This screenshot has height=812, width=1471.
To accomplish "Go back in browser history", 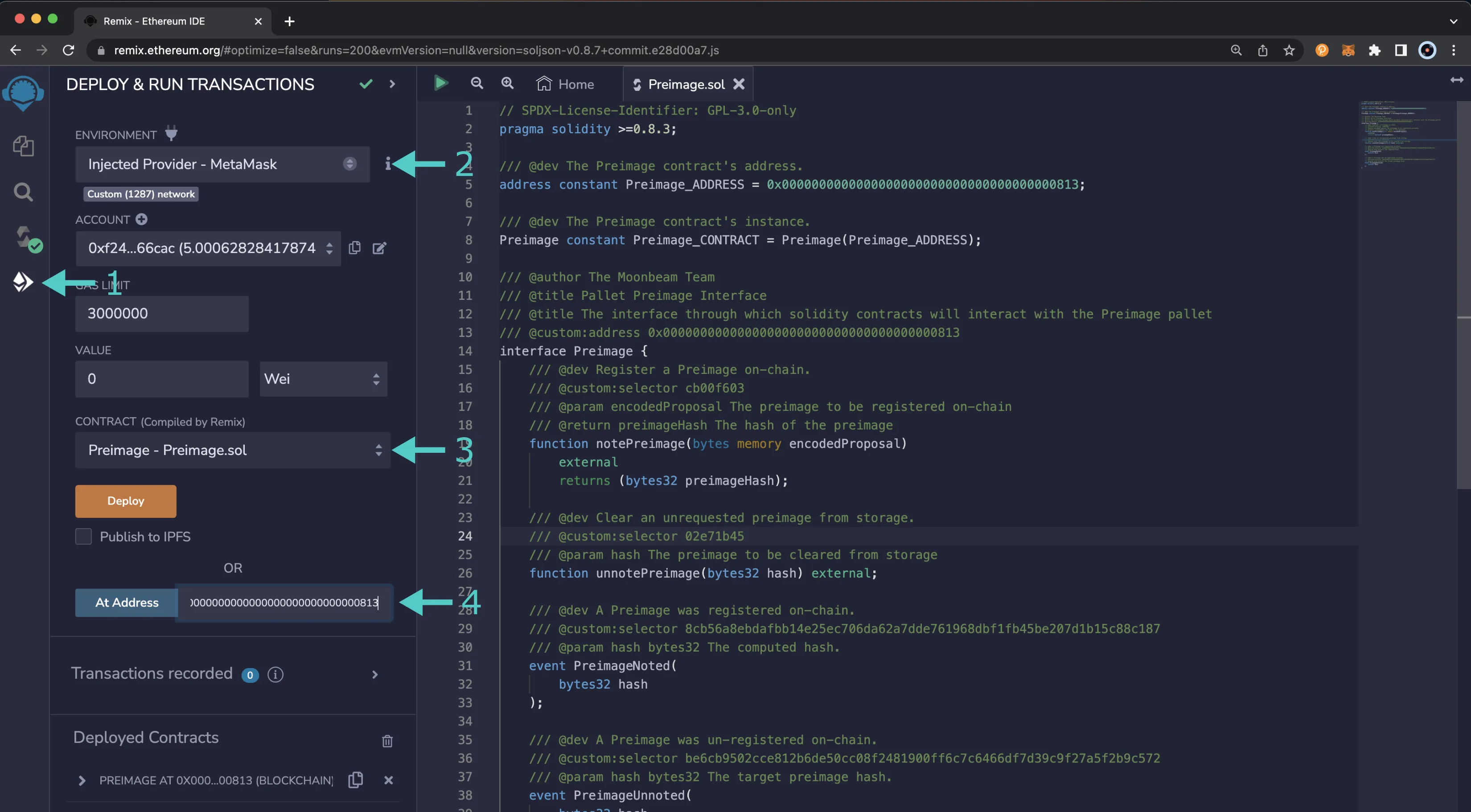I will tap(16, 50).
